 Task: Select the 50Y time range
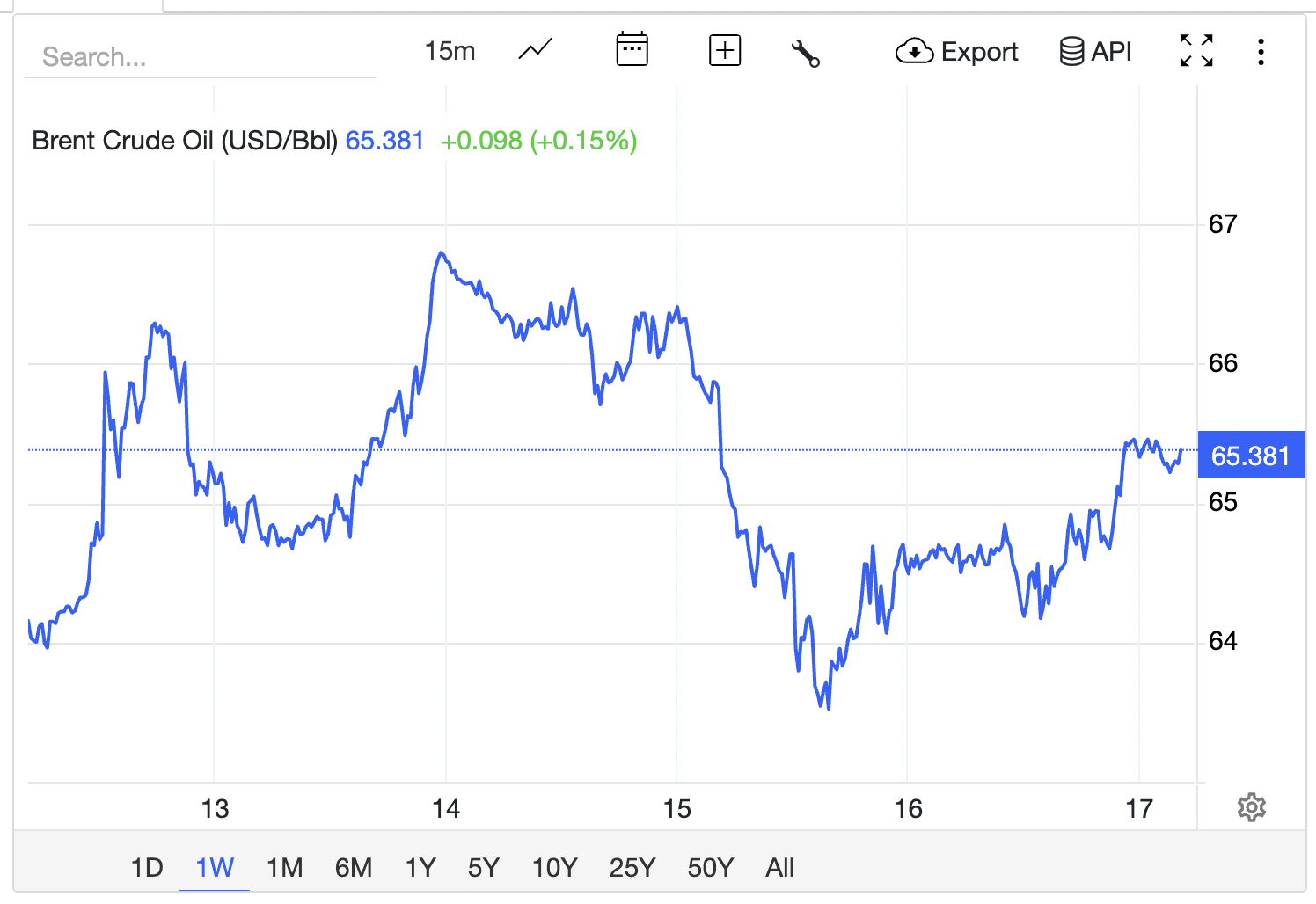[710, 868]
